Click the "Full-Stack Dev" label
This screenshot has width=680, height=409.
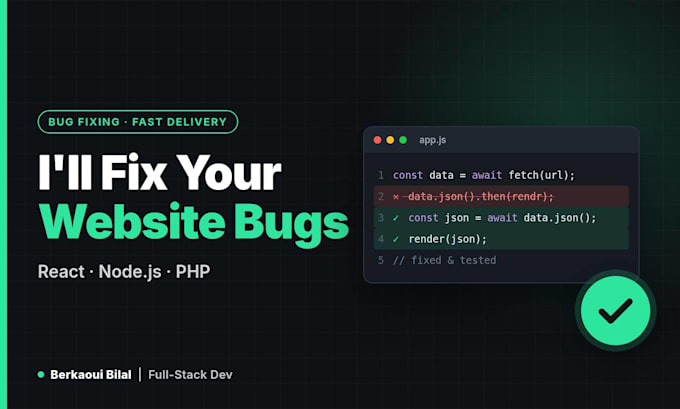click(190, 375)
